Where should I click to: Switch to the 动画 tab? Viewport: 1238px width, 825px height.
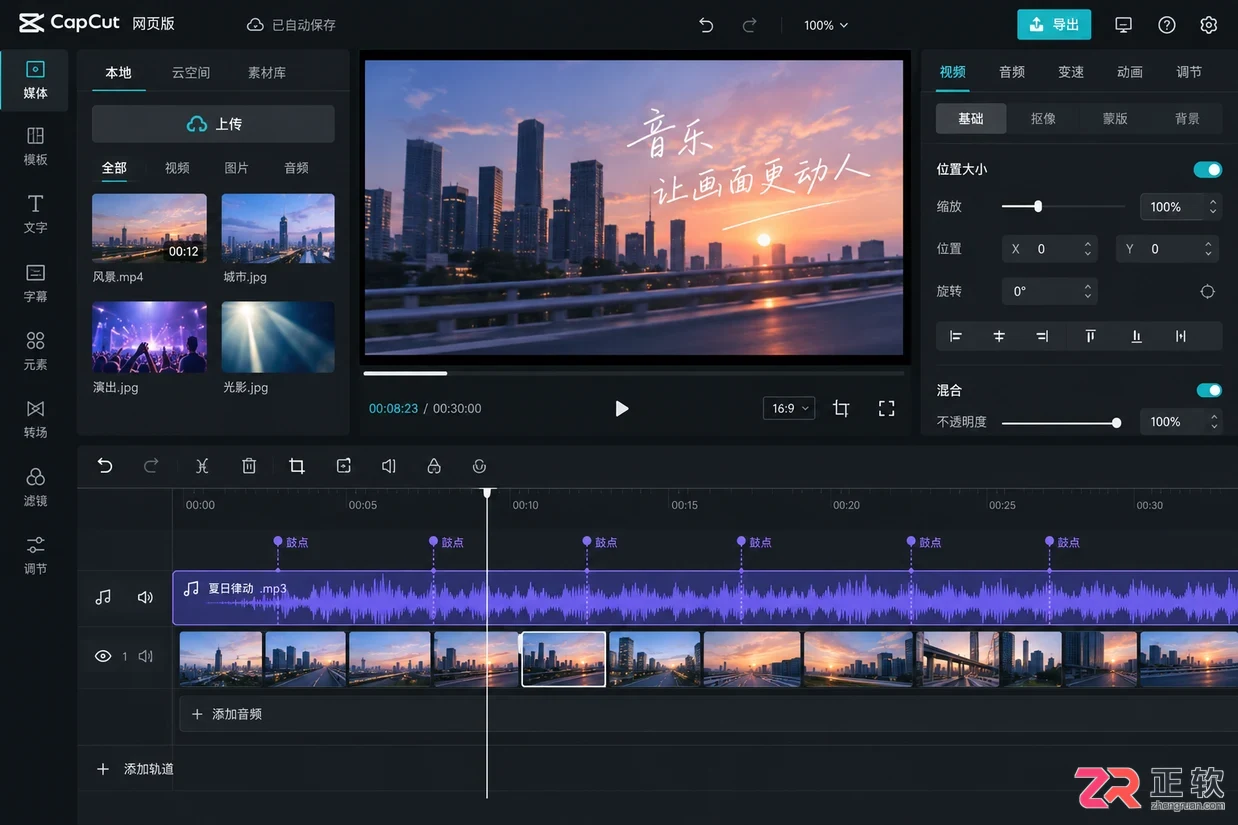pos(1130,72)
